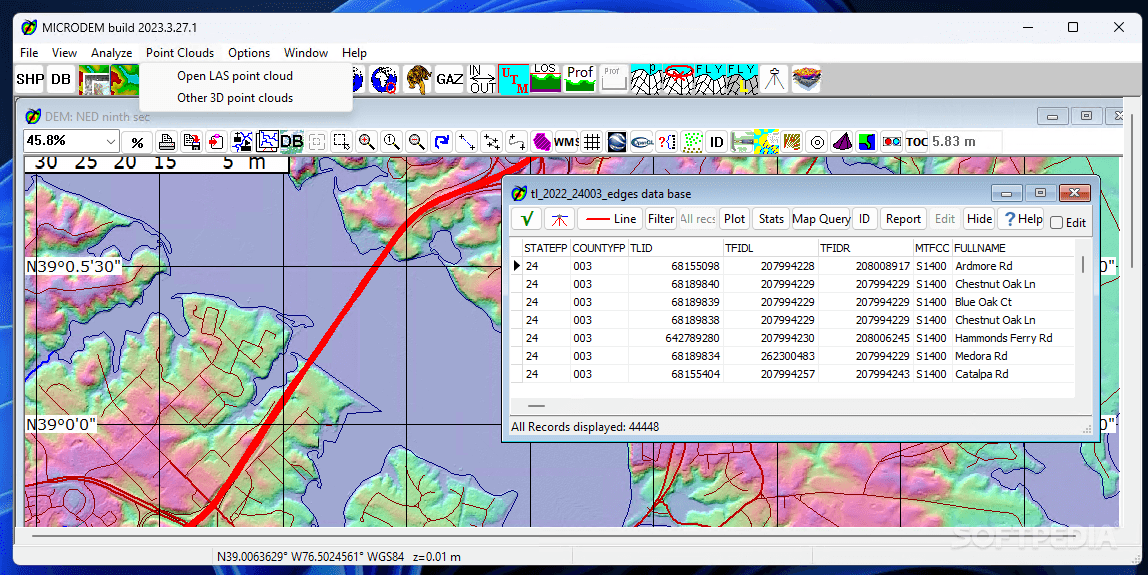Image resolution: width=1148 pixels, height=575 pixels.
Task: Open the Help menu
Action: (x=354, y=53)
